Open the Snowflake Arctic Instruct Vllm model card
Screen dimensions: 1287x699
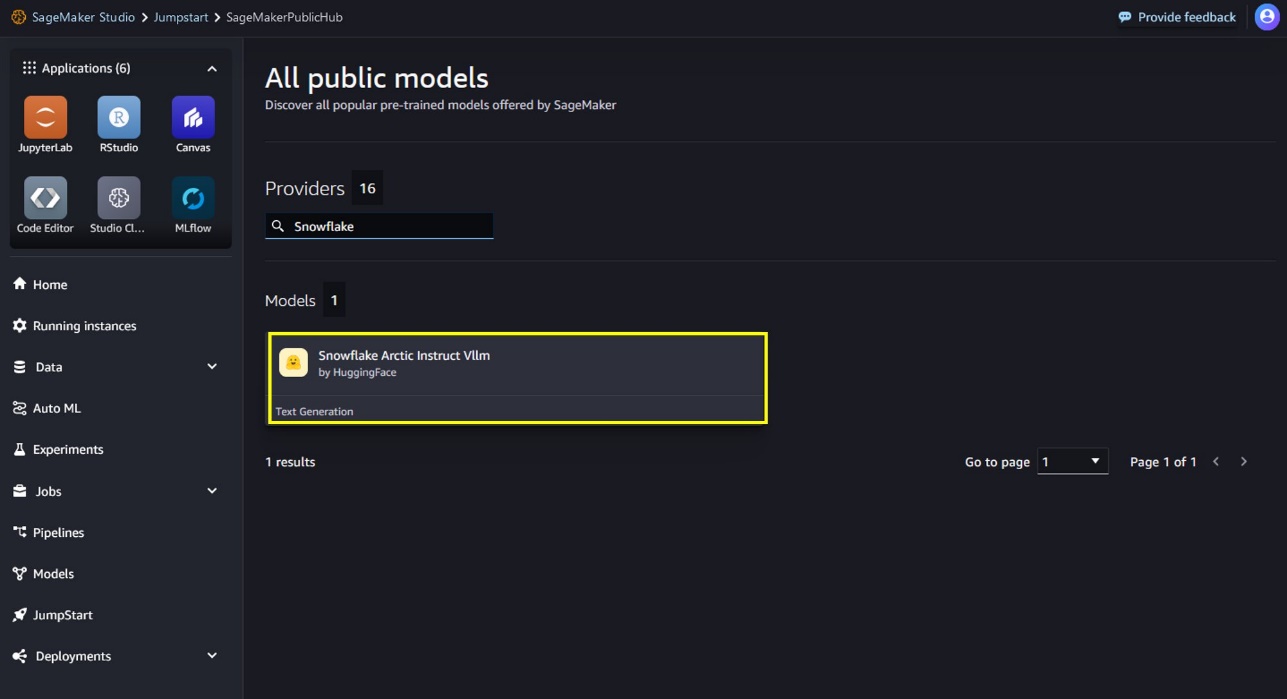point(517,378)
